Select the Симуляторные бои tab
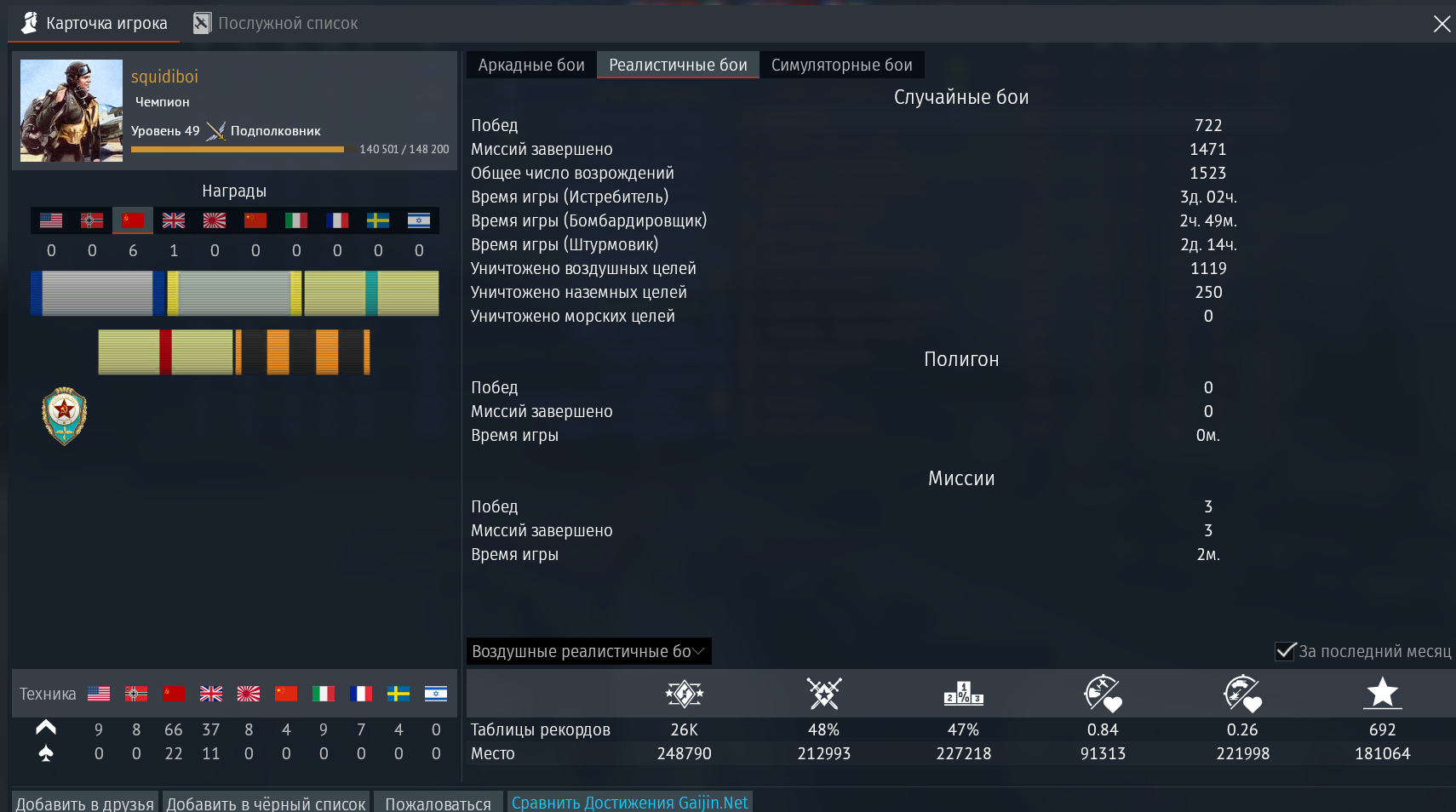Image resolution: width=1456 pixels, height=812 pixels. pos(841,65)
